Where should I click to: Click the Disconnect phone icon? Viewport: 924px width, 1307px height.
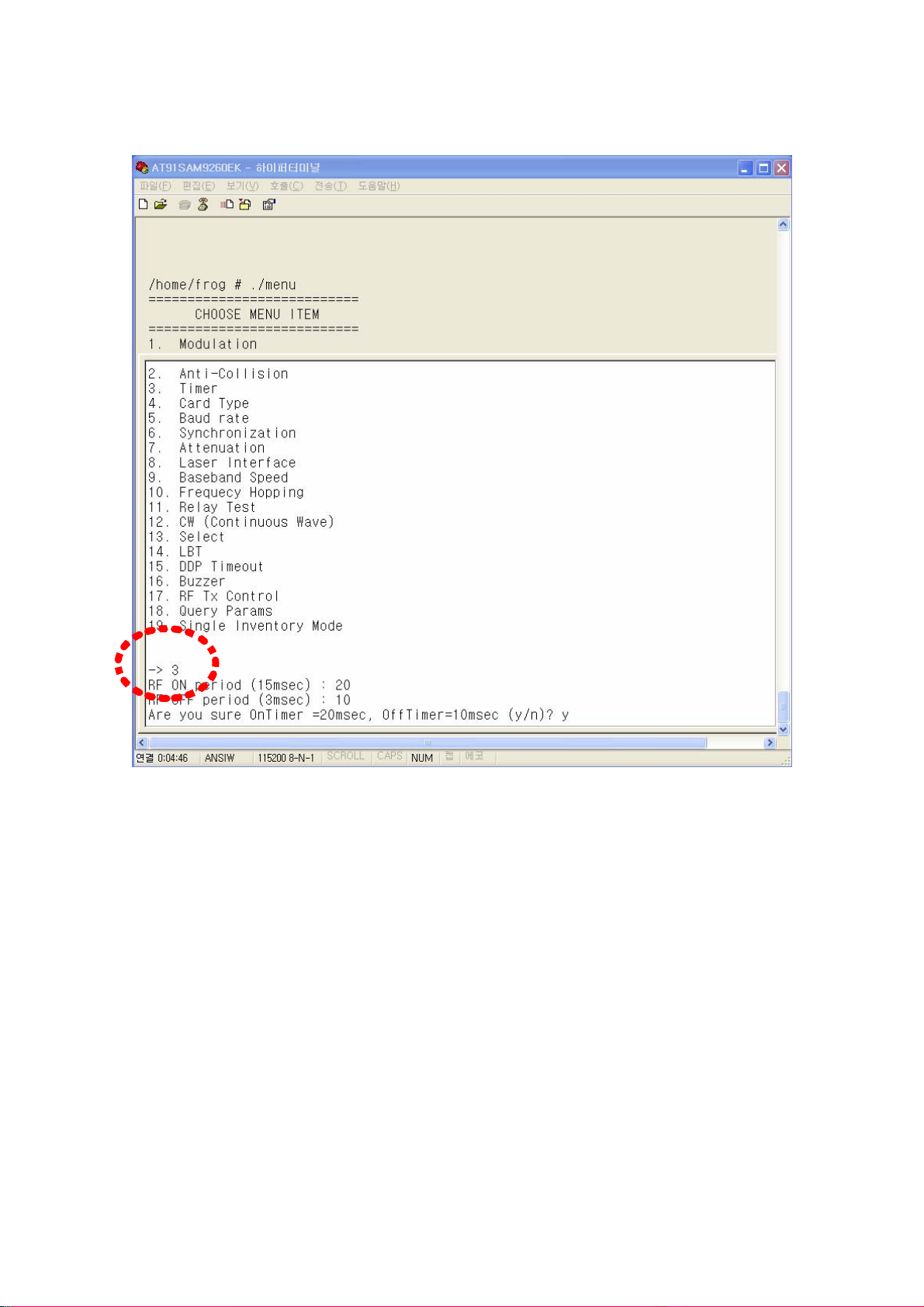202,205
